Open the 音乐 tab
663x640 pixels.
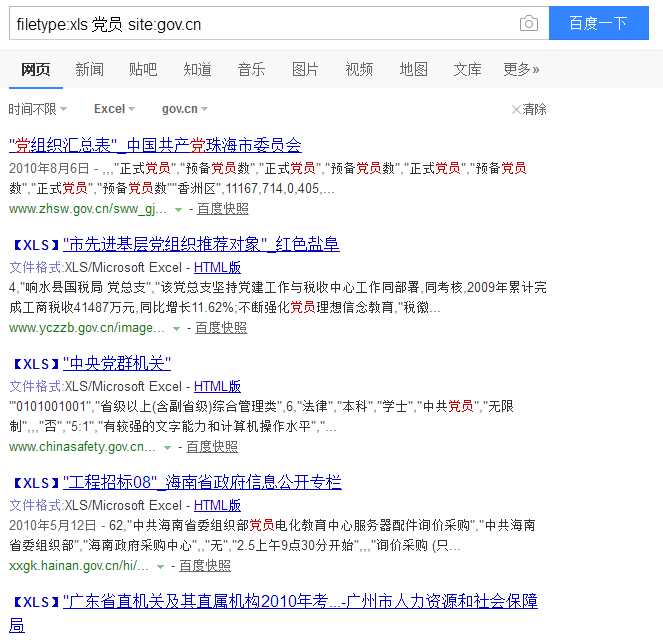[x=251, y=69]
